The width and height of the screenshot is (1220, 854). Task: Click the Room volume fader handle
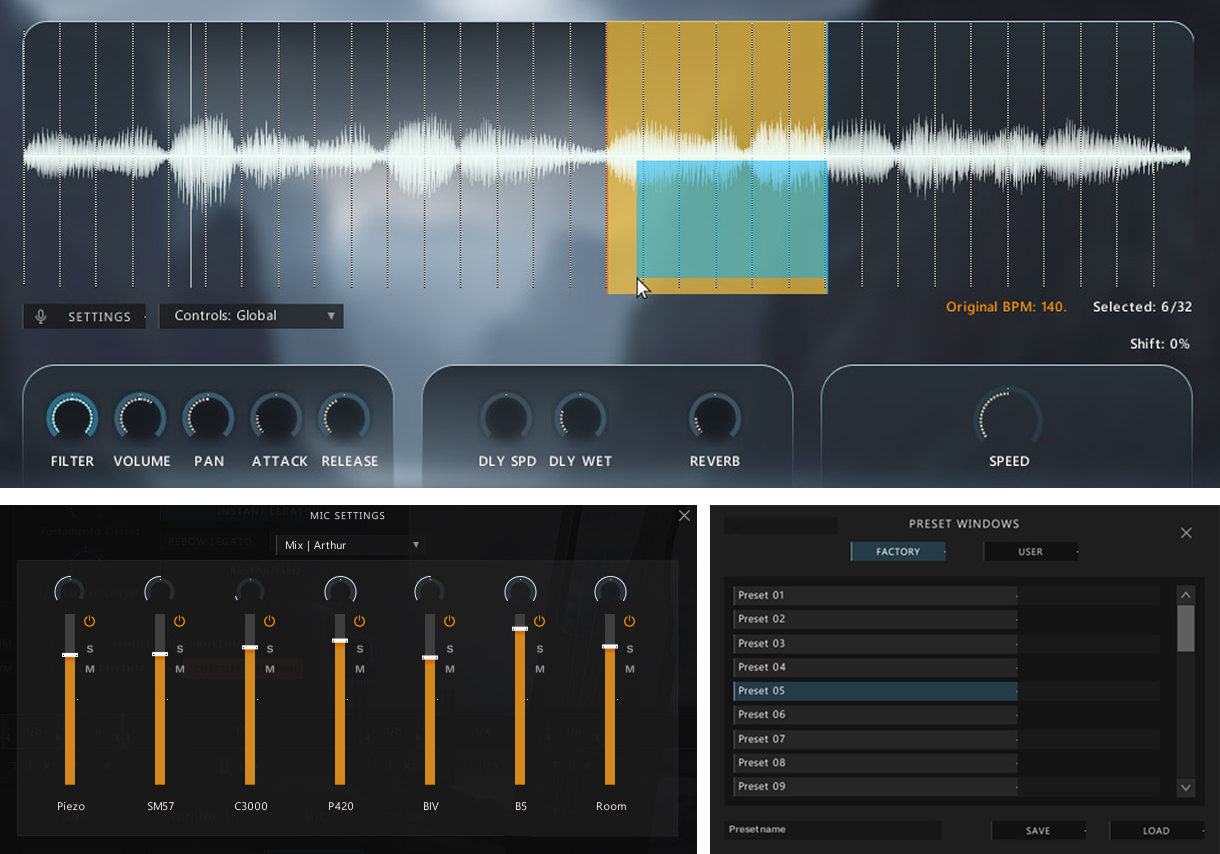[610, 646]
